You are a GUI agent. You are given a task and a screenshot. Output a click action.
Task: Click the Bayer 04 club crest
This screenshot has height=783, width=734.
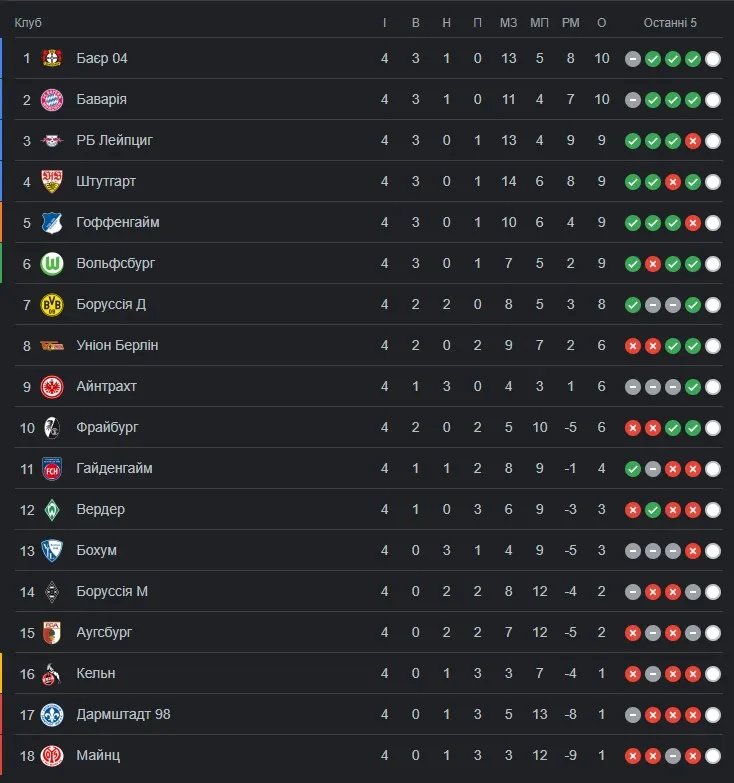click(52, 58)
